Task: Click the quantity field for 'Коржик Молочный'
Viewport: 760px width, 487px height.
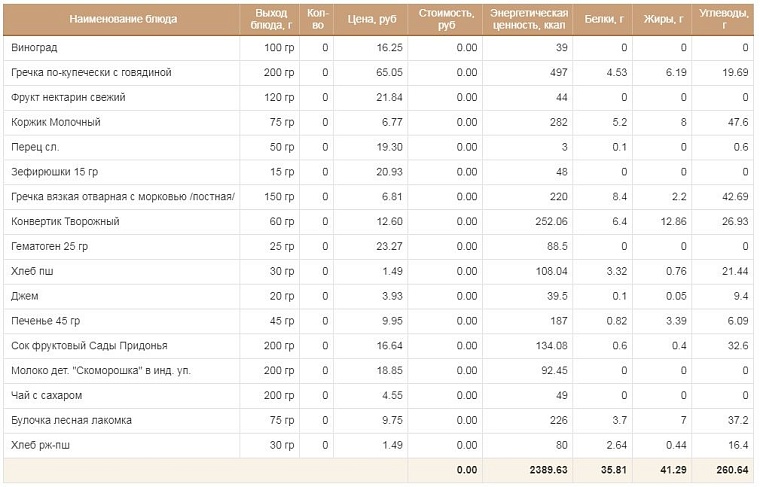Action: pos(317,122)
